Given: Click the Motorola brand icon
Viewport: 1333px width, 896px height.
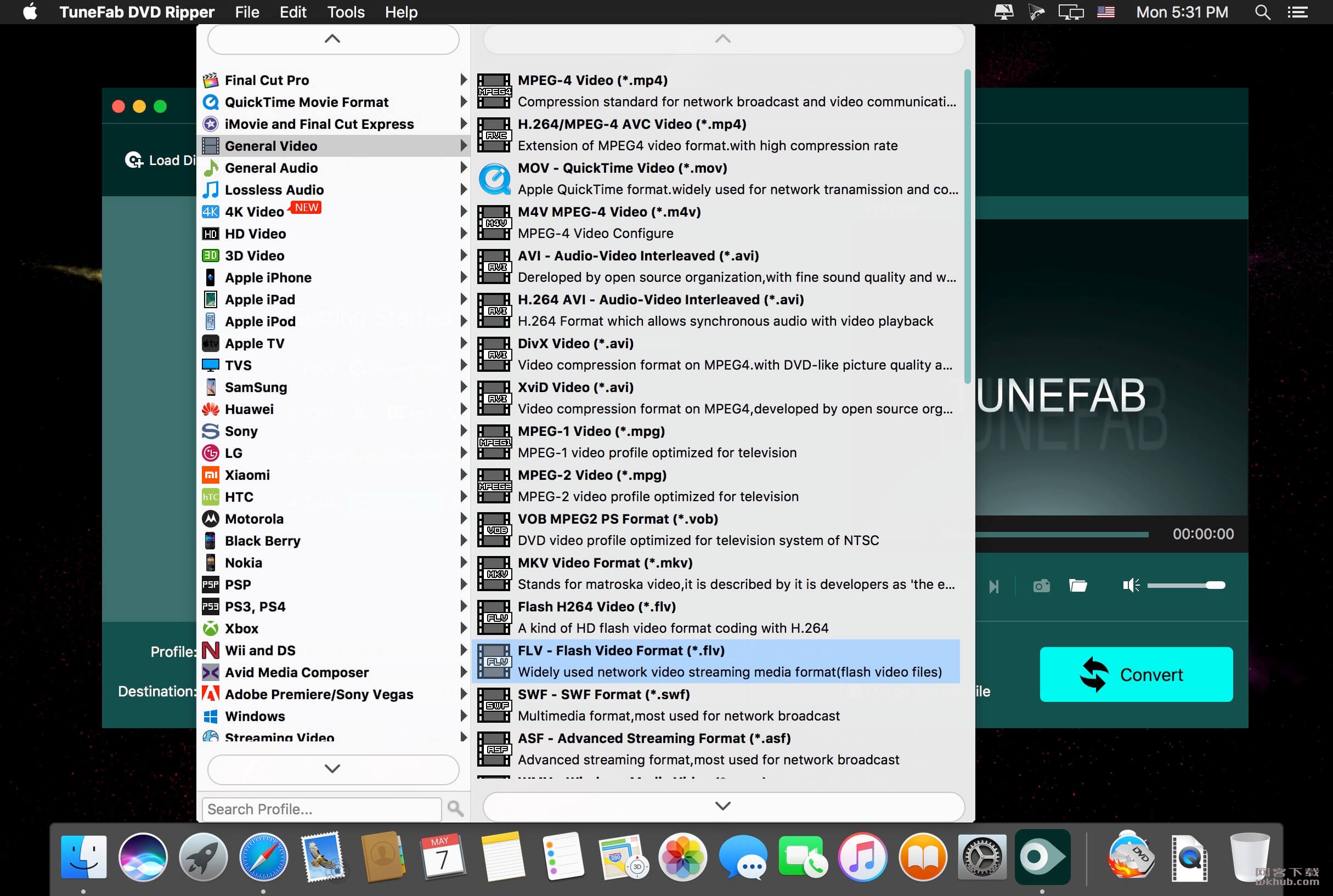Looking at the screenshot, I should pyautogui.click(x=210, y=519).
